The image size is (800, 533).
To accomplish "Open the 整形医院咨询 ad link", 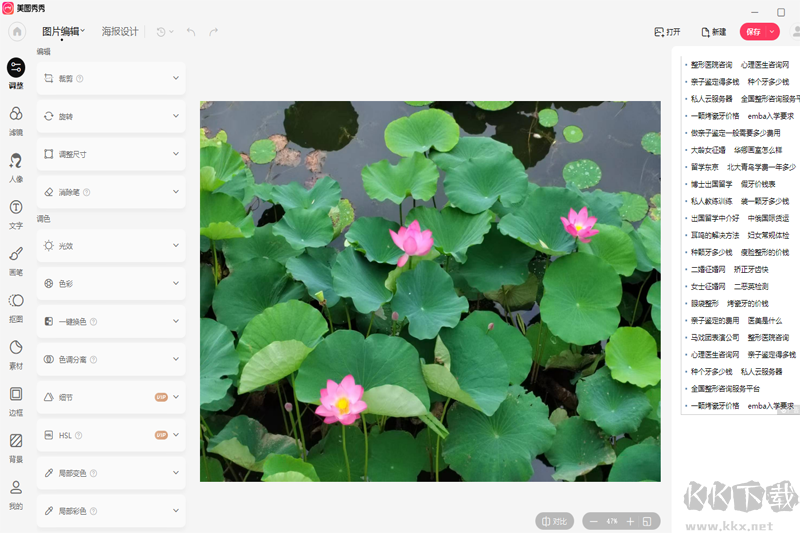I will pyautogui.click(x=711, y=65).
